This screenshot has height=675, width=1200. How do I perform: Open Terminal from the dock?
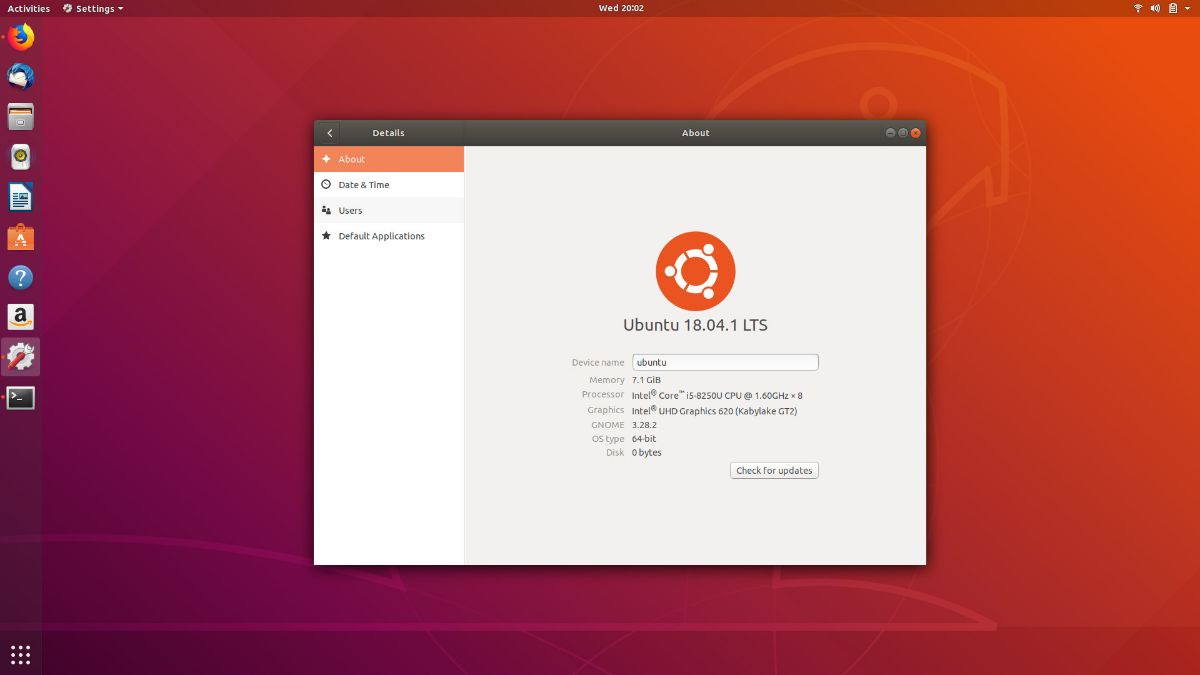pyautogui.click(x=21, y=398)
